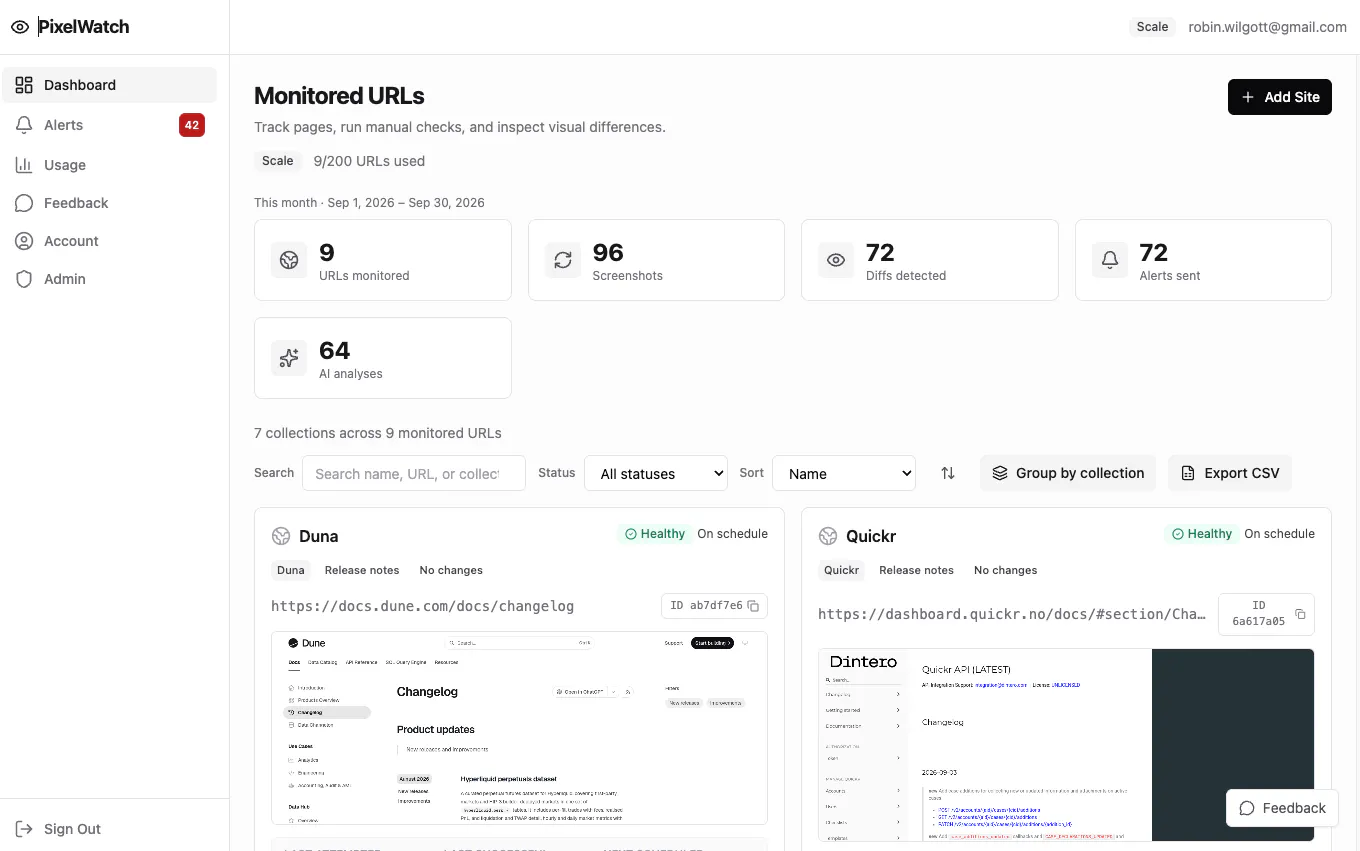The width and height of the screenshot is (1360, 851).
Task: Click the Export CSV button
Action: (x=1230, y=473)
